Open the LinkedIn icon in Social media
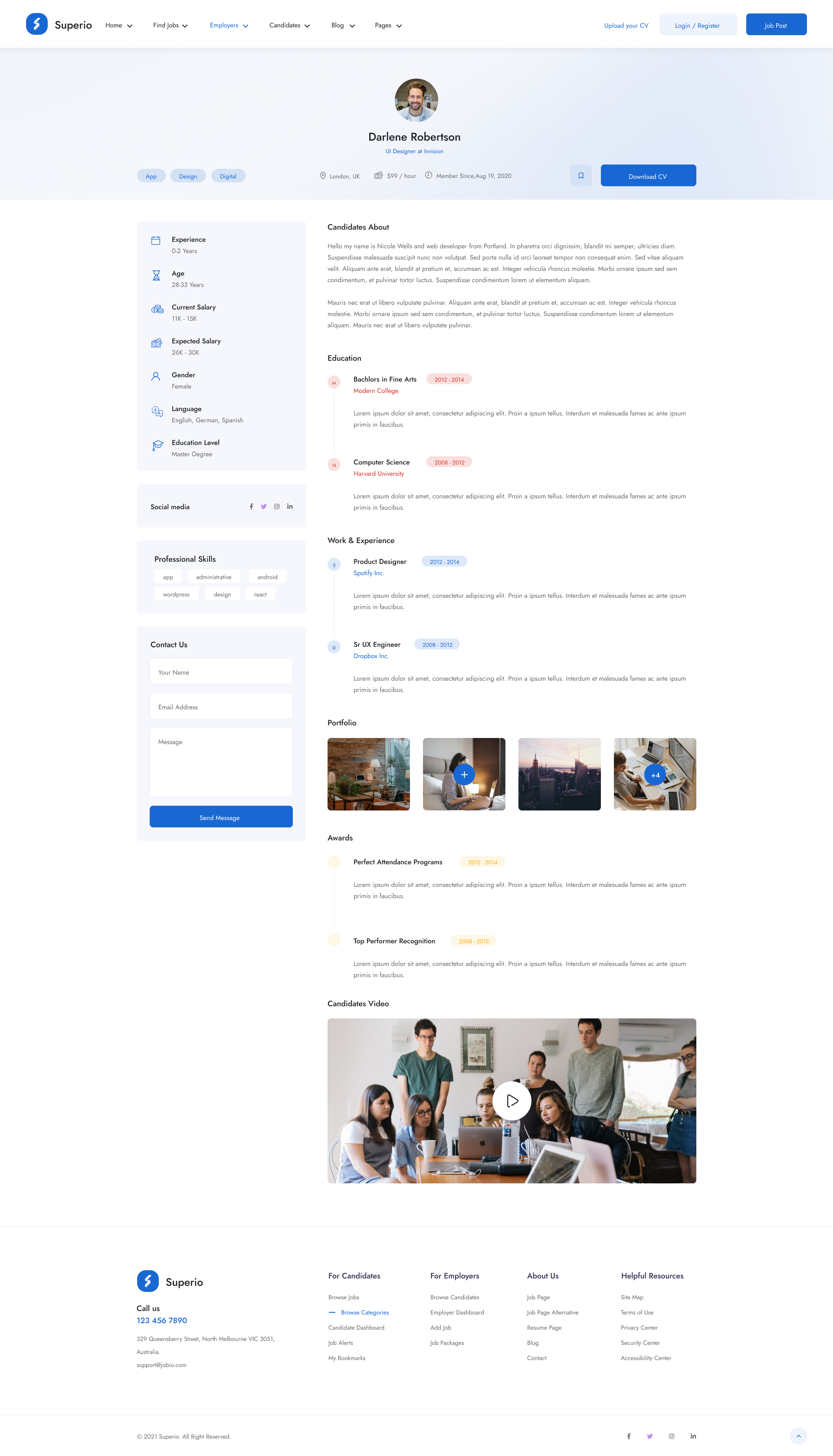Viewport: 833px width, 1456px height. tap(290, 507)
